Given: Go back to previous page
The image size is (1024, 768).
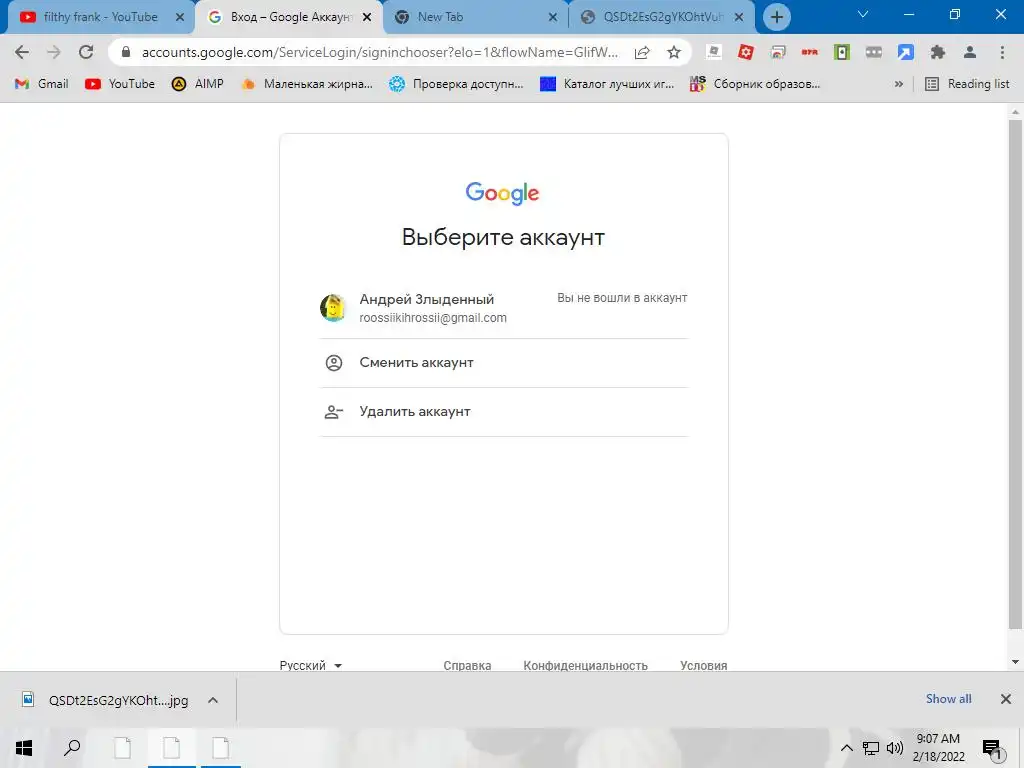Looking at the screenshot, I should 22,52.
